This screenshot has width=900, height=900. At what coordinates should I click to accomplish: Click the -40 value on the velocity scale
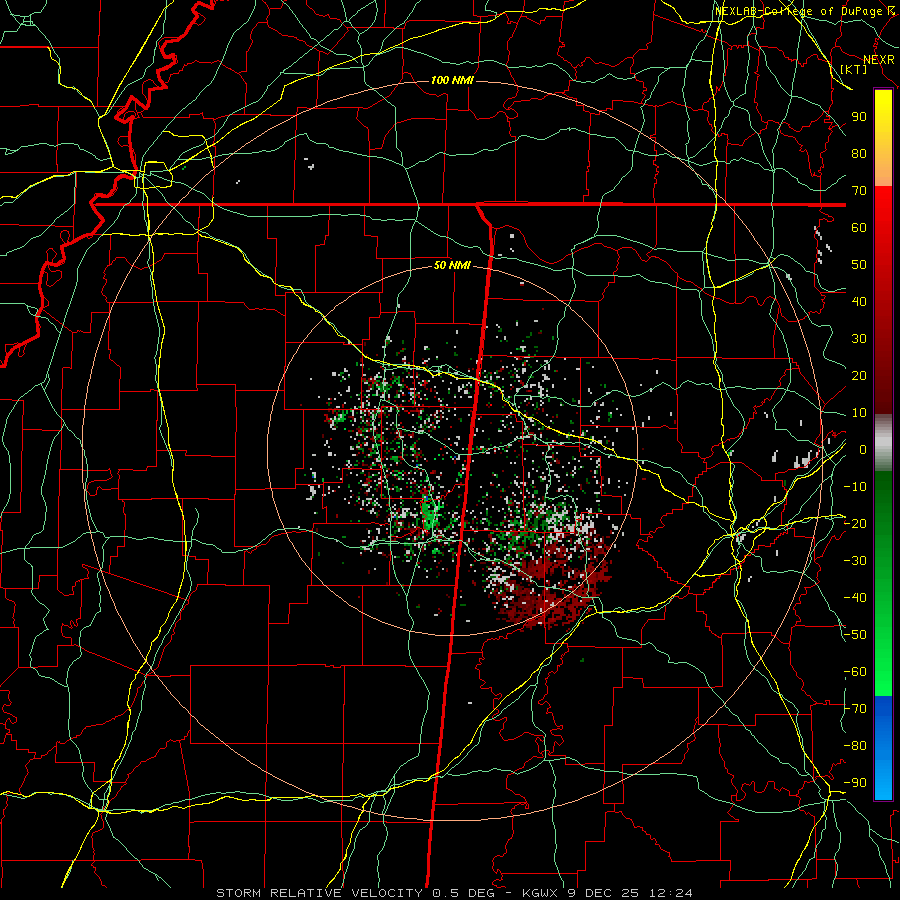click(855, 598)
